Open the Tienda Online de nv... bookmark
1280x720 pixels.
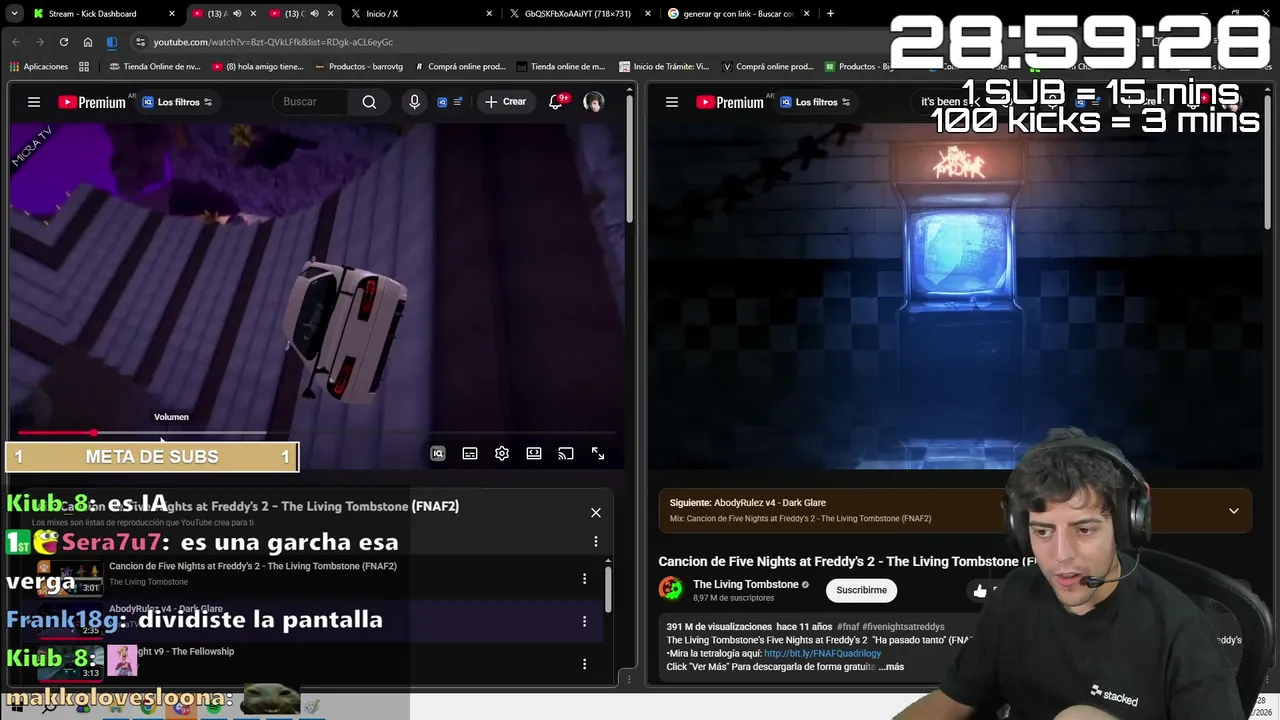coord(154,67)
